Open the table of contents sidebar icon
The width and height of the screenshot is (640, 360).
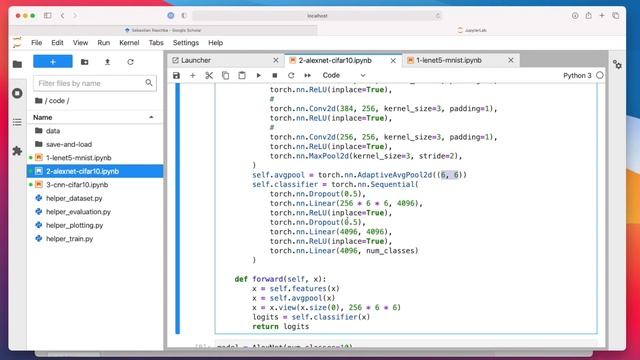[17, 122]
